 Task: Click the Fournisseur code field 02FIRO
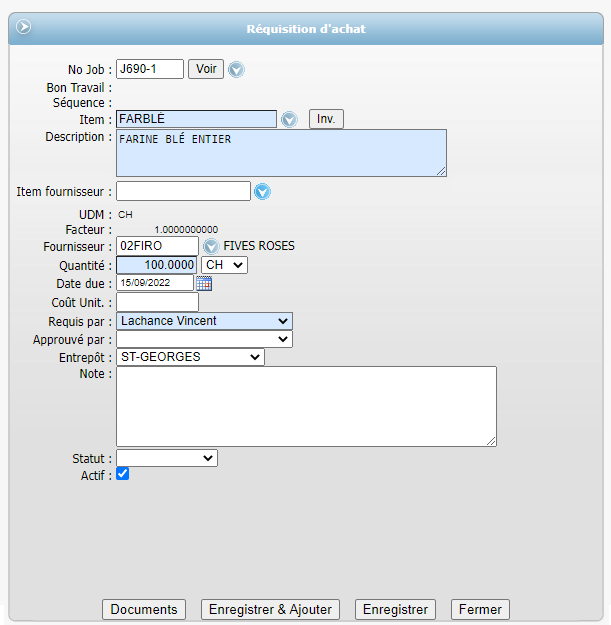point(157,246)
